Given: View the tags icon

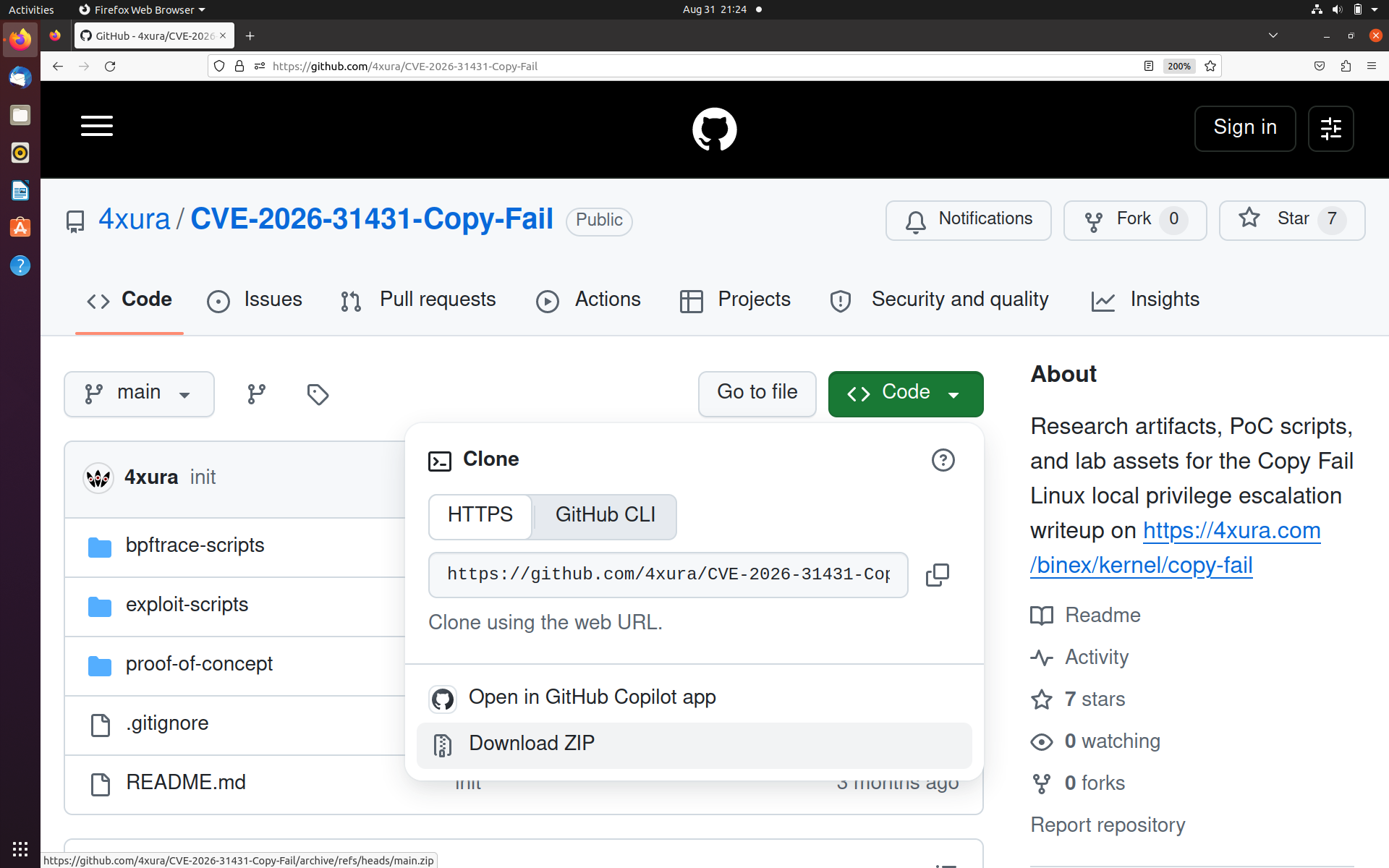Looking at the screenshot, I should click(318, 394).
